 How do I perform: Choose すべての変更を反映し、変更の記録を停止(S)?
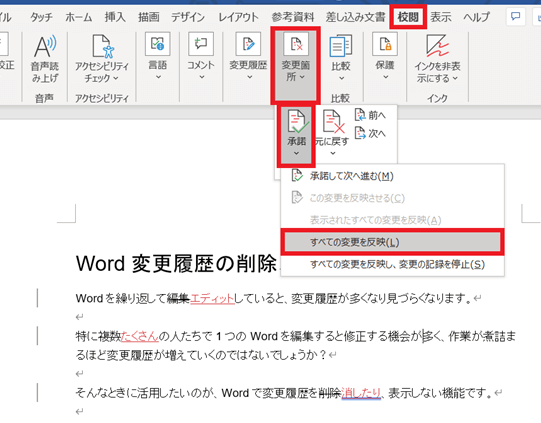[x=393, y=264]
